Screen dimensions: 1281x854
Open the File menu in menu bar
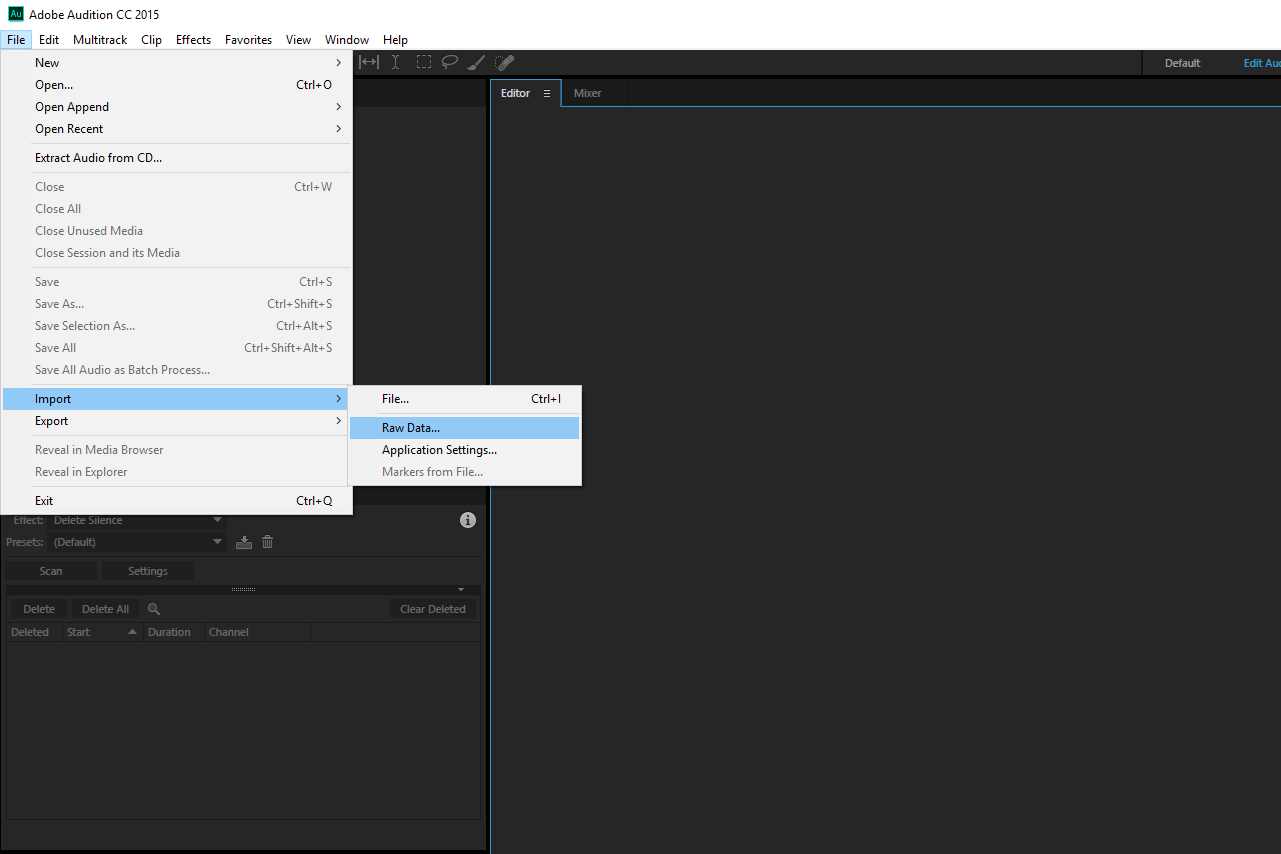(x=16, y=40)
